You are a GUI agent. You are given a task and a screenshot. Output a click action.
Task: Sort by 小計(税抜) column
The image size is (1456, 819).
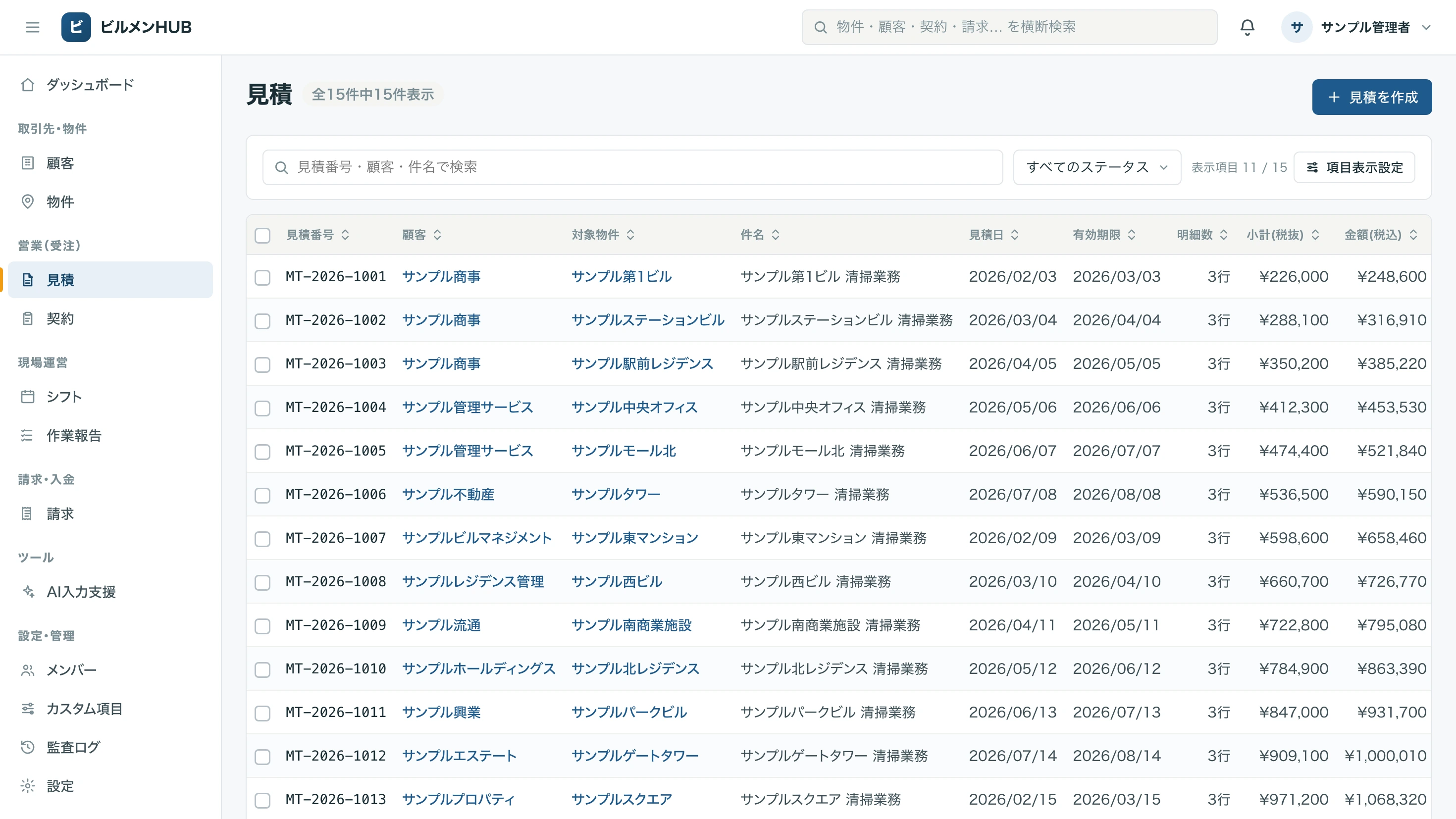pos(1283,235)
